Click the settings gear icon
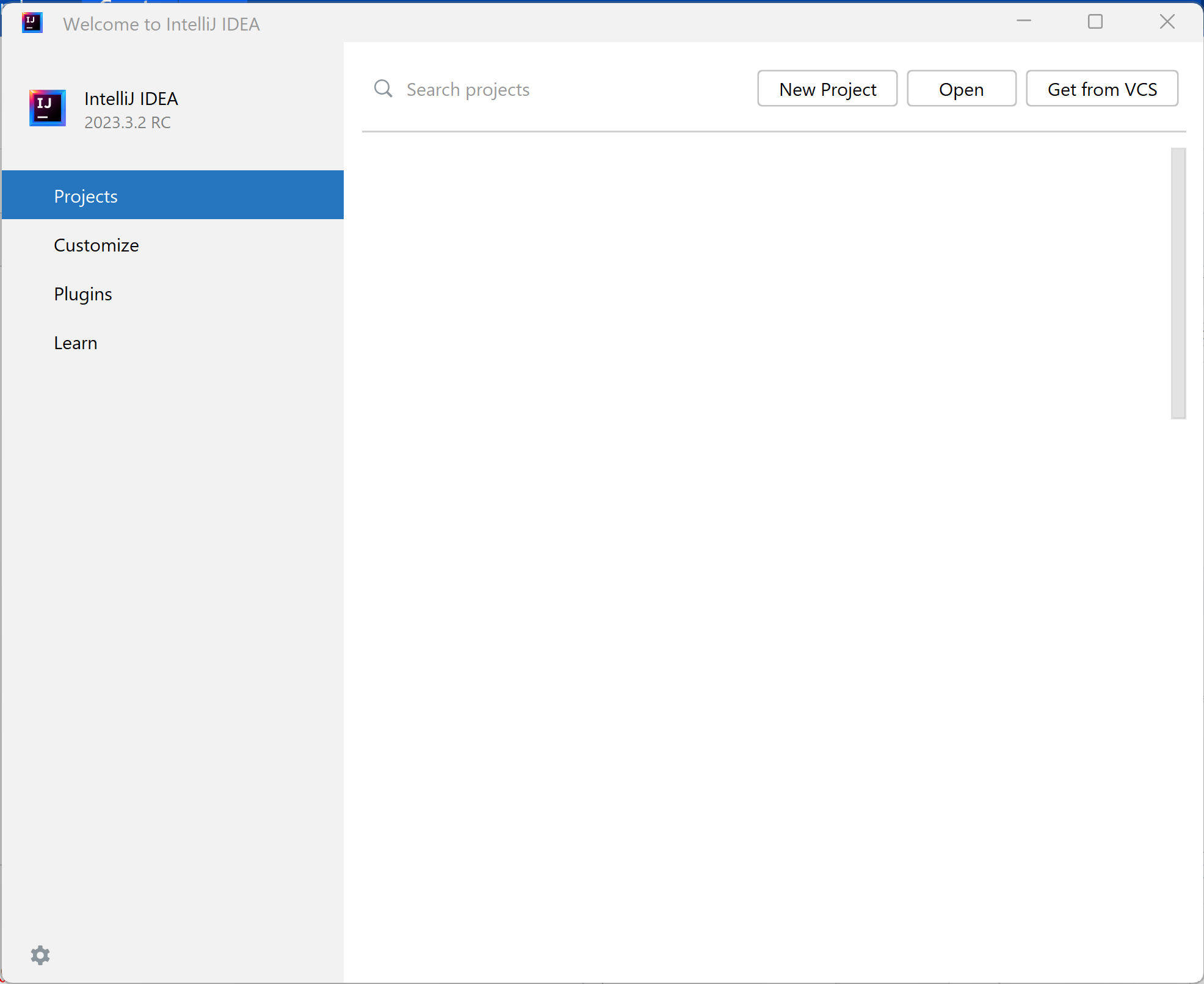The height and width of the screenshot is (984, 1204). tap(40, 955)
